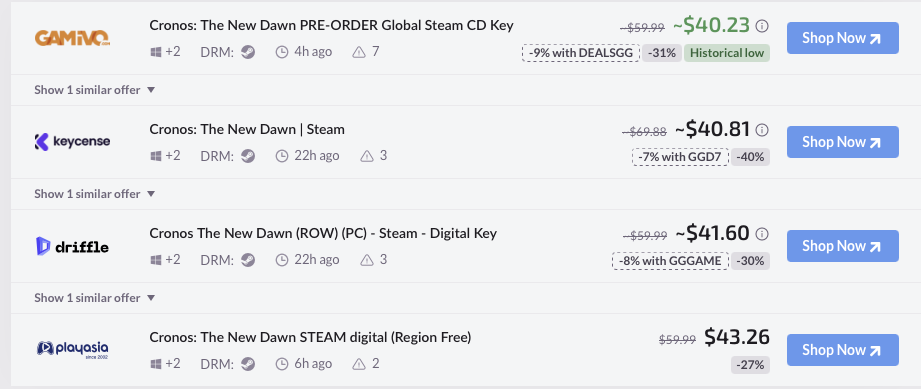Click the Keycense store logo

(x=72, y=142)
